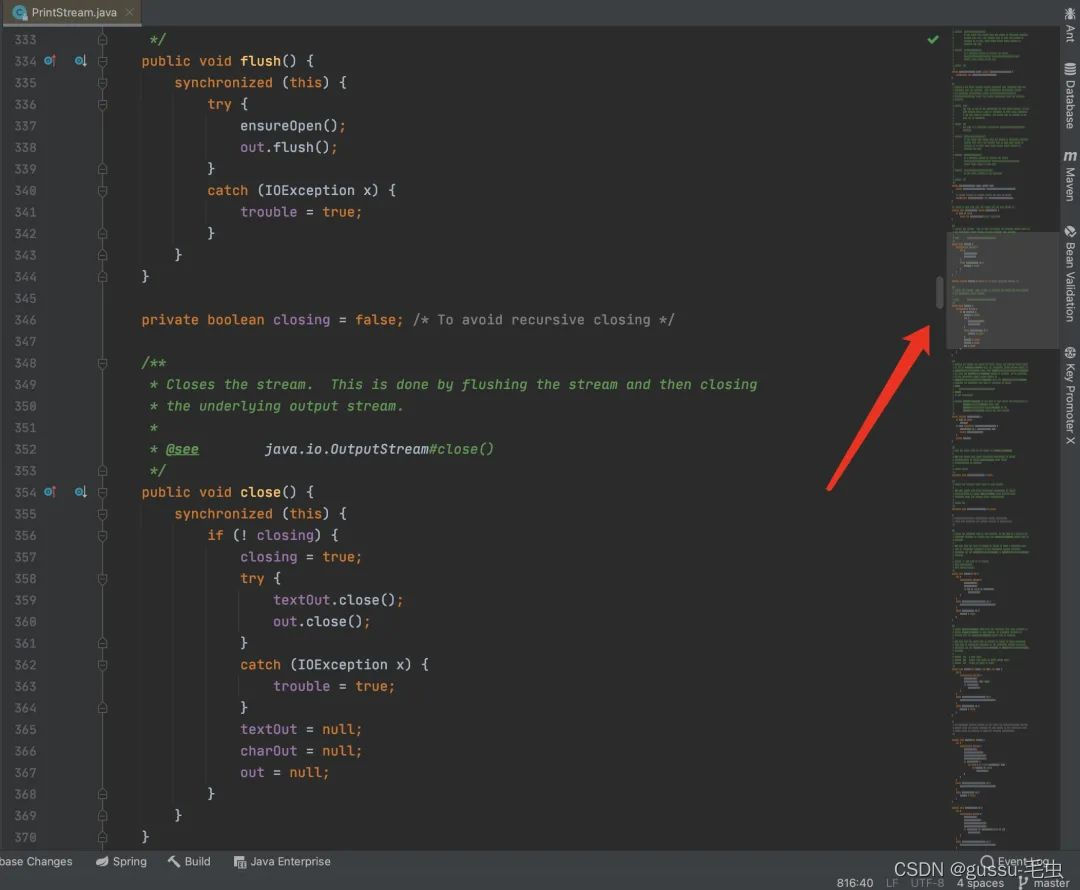Collapse the catch block at line 362
The height and width of the screenshot is (890, 1080).
(x=103, y=665)
